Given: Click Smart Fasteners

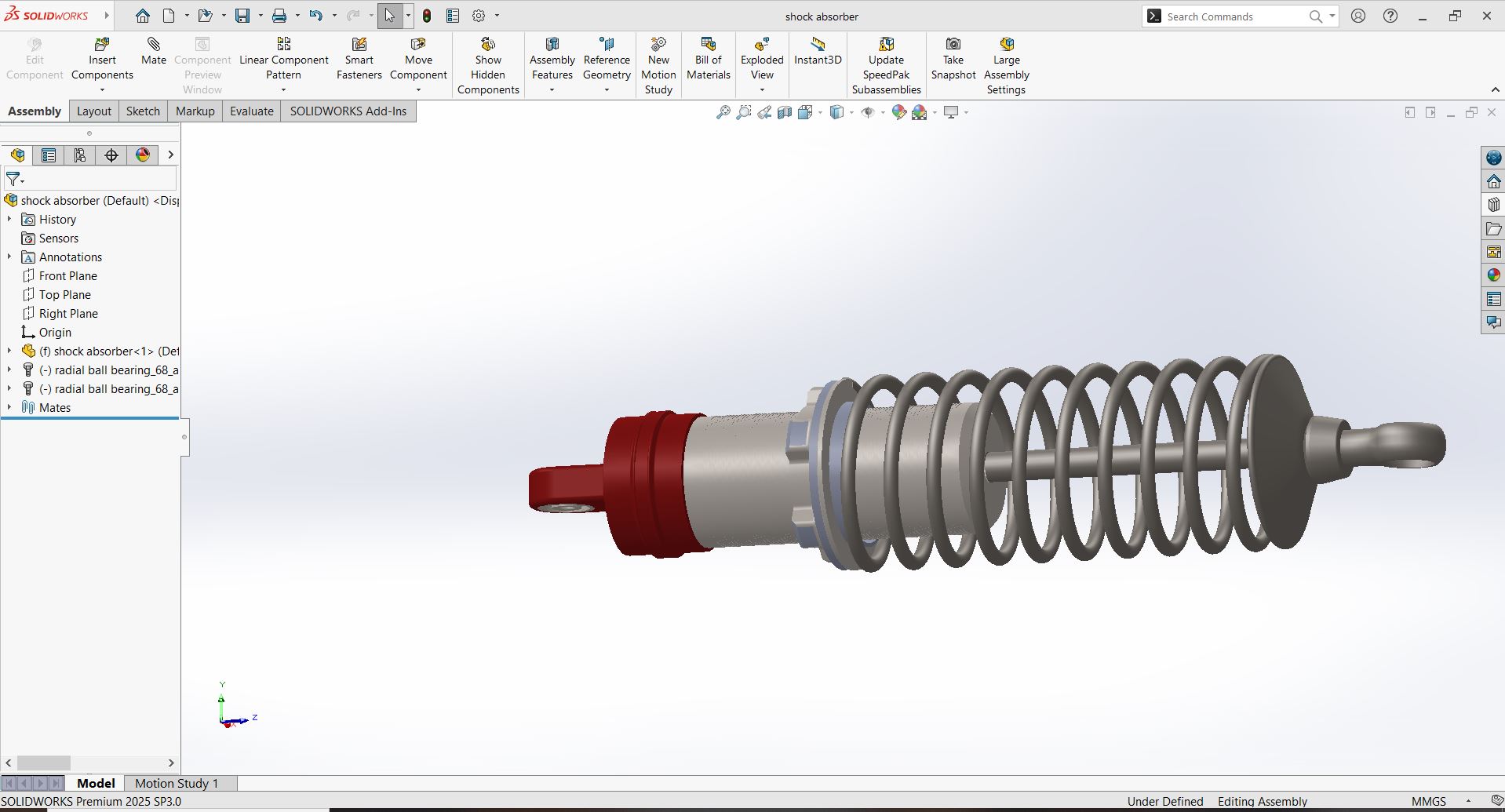Looking at the screenshot, I should 359,60.
